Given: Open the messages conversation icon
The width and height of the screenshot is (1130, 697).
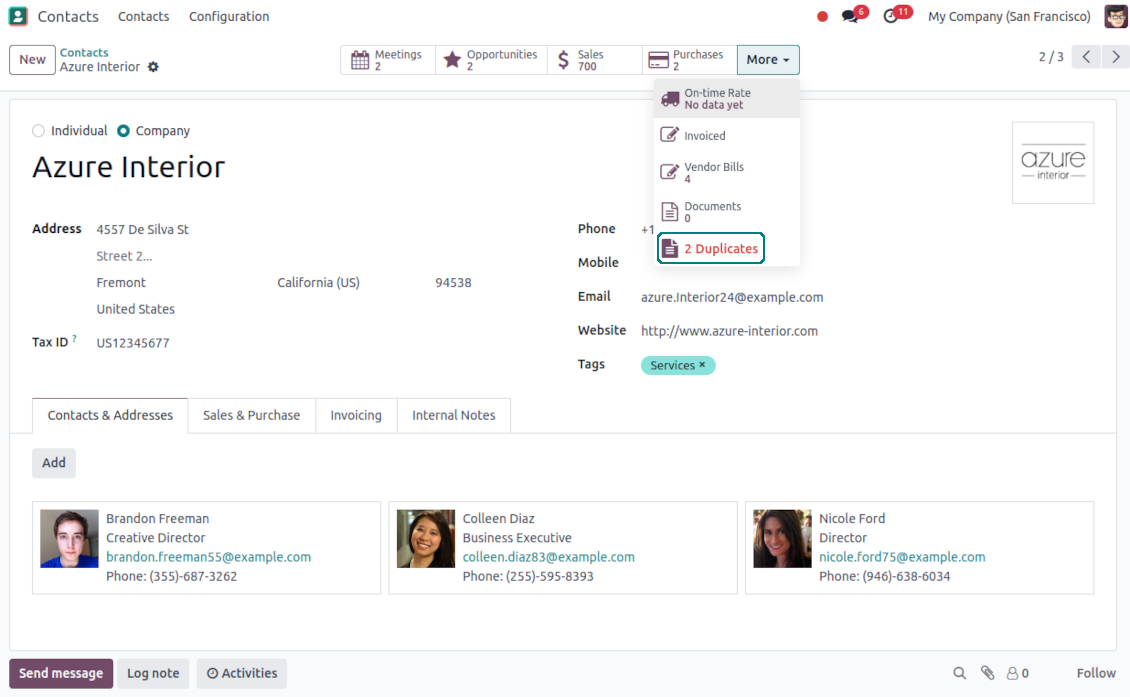Looking at the screenshot, I should pyautogui.click(x=850, y=17).
